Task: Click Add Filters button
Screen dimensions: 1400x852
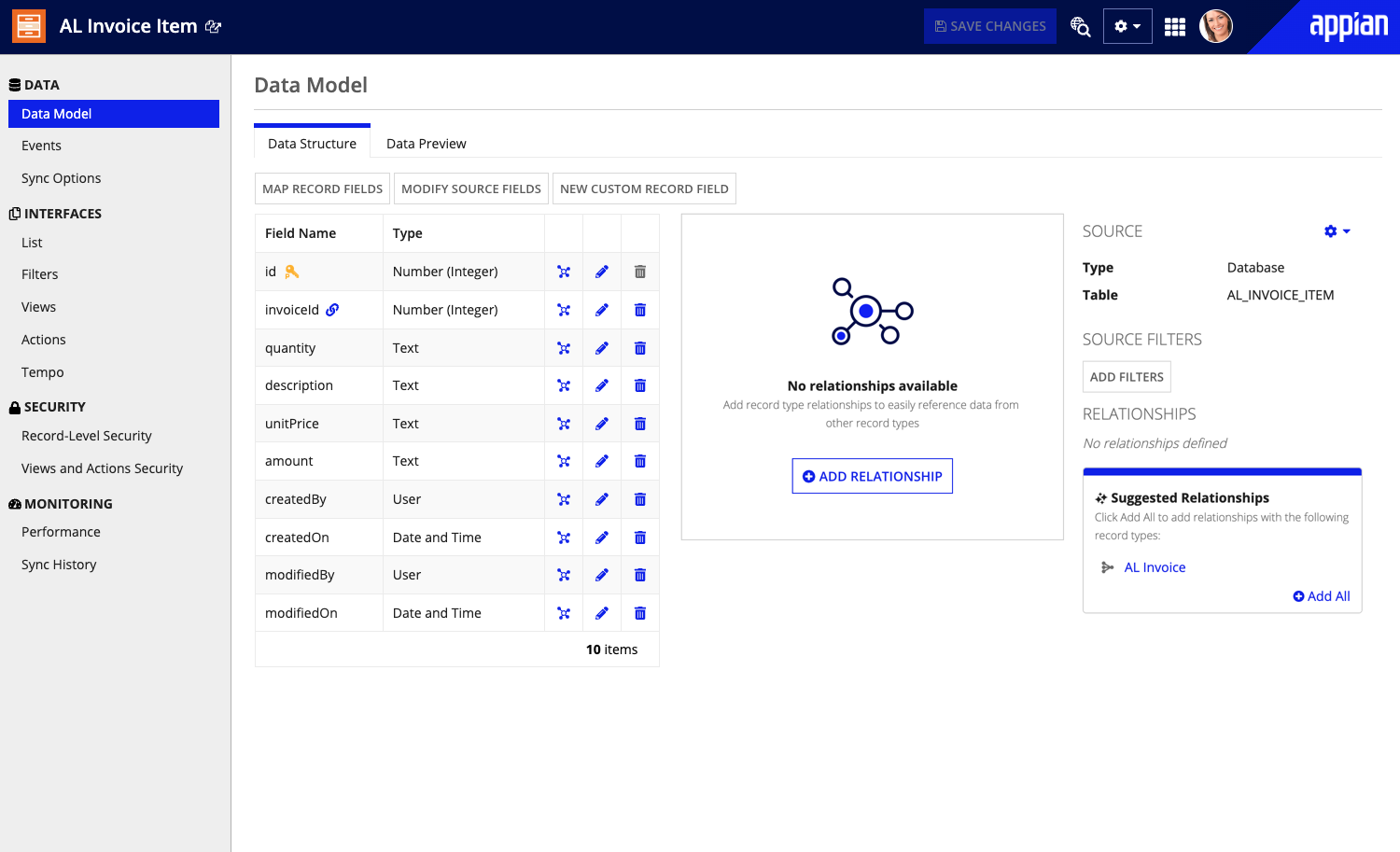Action: click(x=1127, y=377)
